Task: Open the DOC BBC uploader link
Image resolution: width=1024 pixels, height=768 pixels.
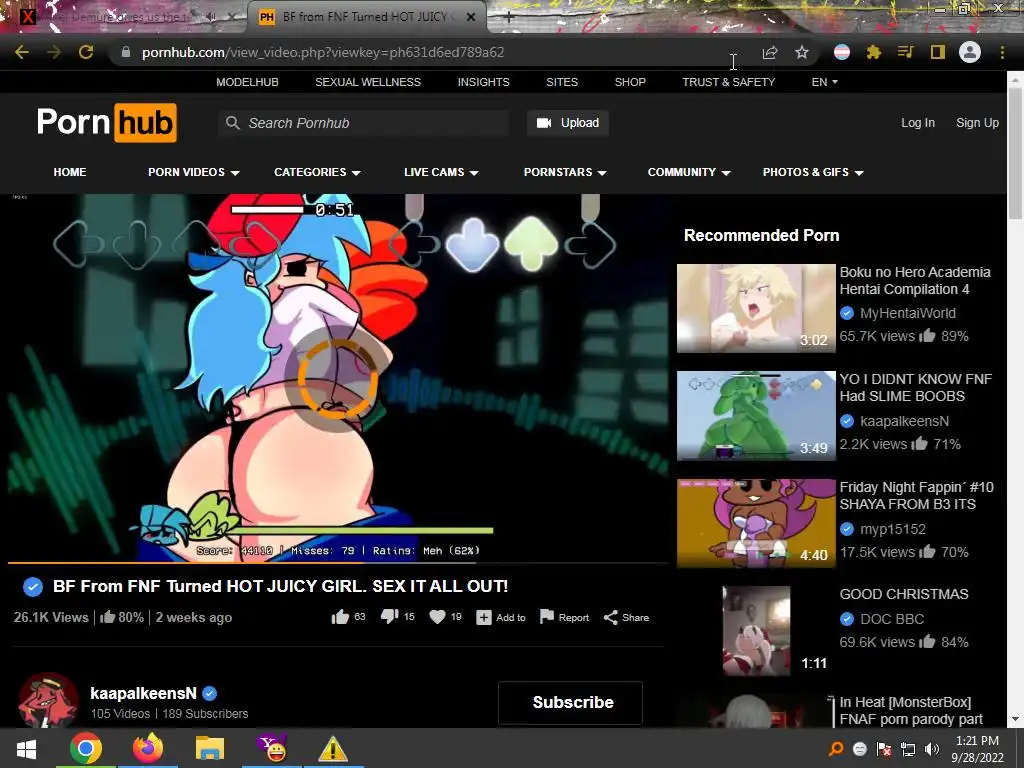Action: point(892,618)
